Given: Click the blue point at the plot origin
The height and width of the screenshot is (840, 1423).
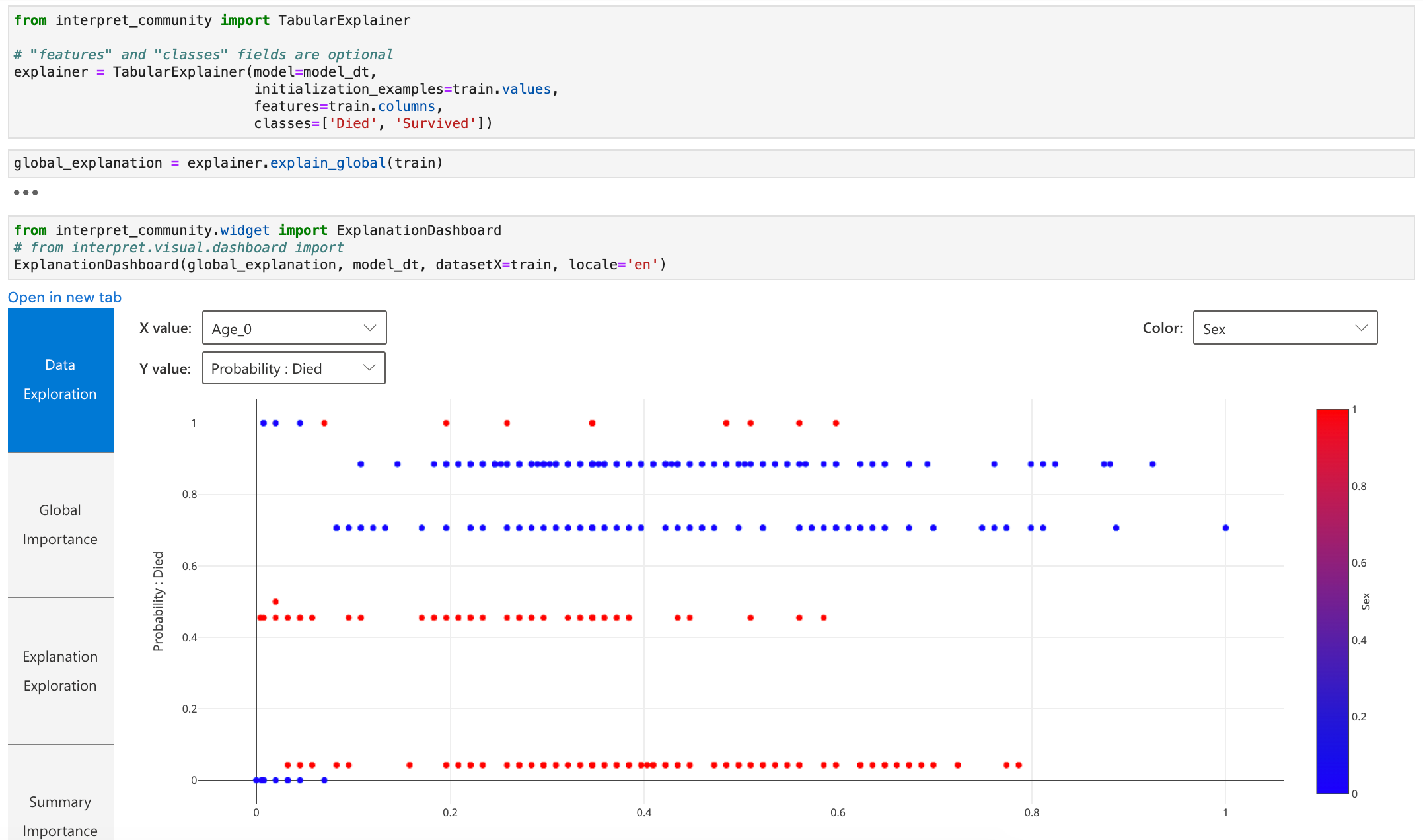Looking at the screenshot, I should point(256,780).
